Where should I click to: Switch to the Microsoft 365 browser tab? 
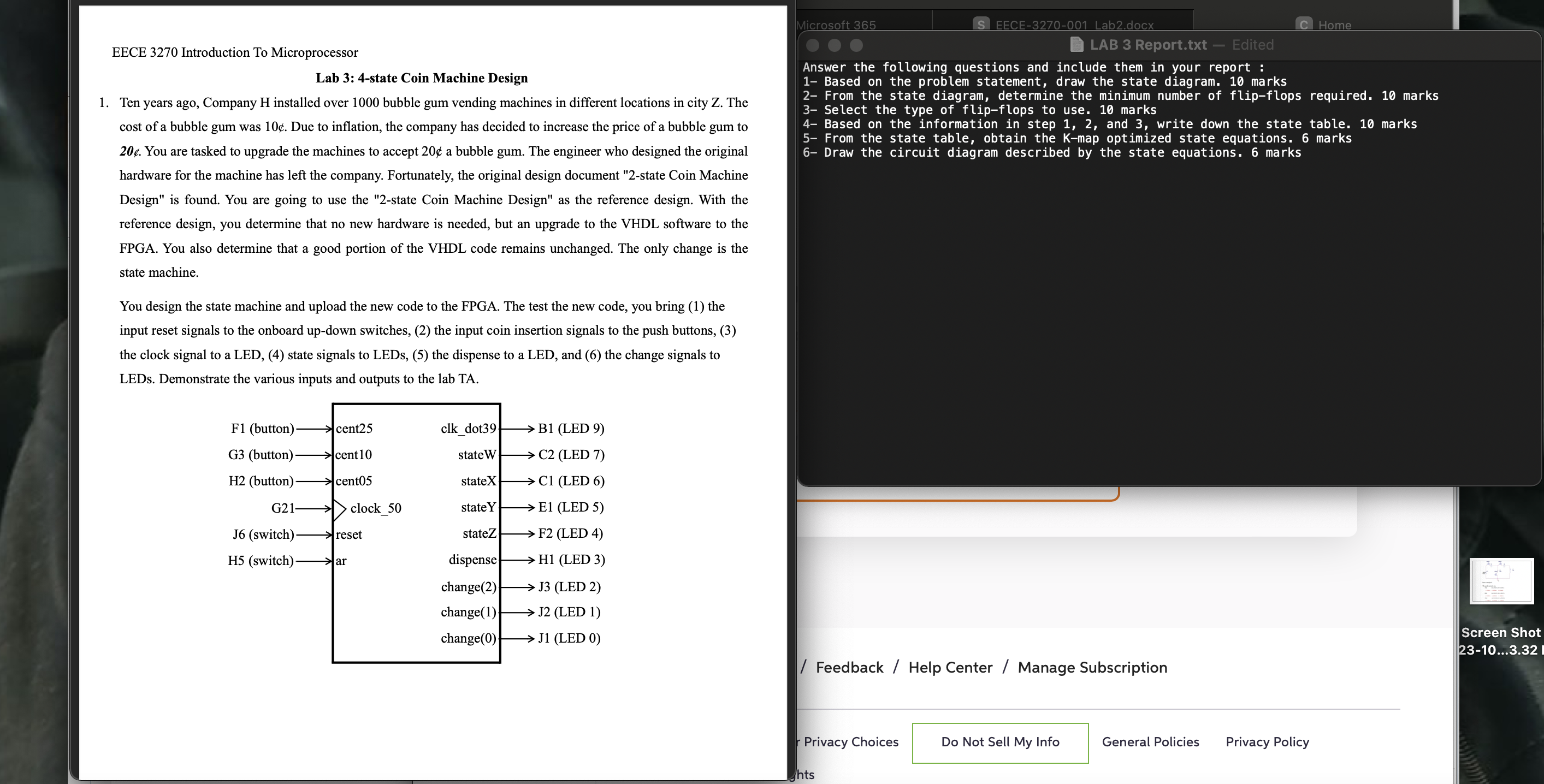pyautogui.click(x=837, y=25)
